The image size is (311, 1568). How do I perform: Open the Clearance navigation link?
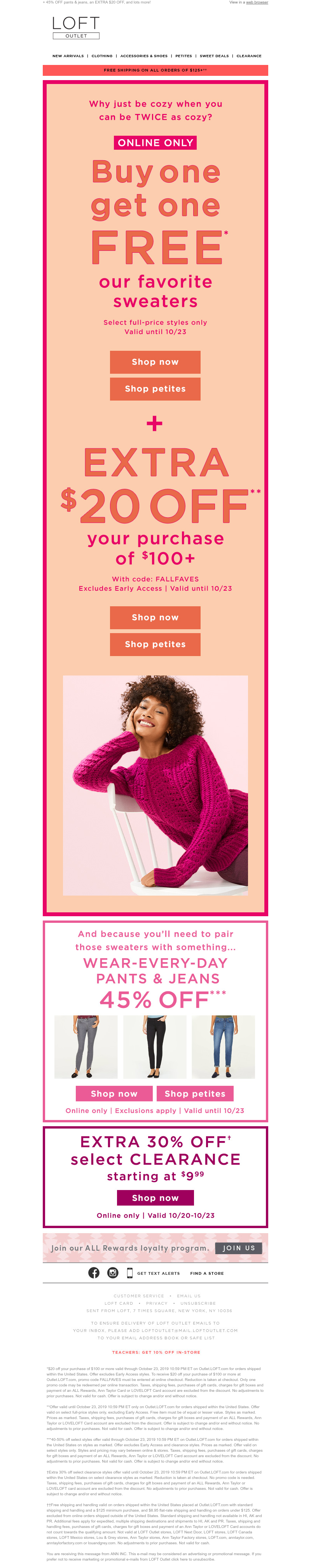[x=249, y=56]
